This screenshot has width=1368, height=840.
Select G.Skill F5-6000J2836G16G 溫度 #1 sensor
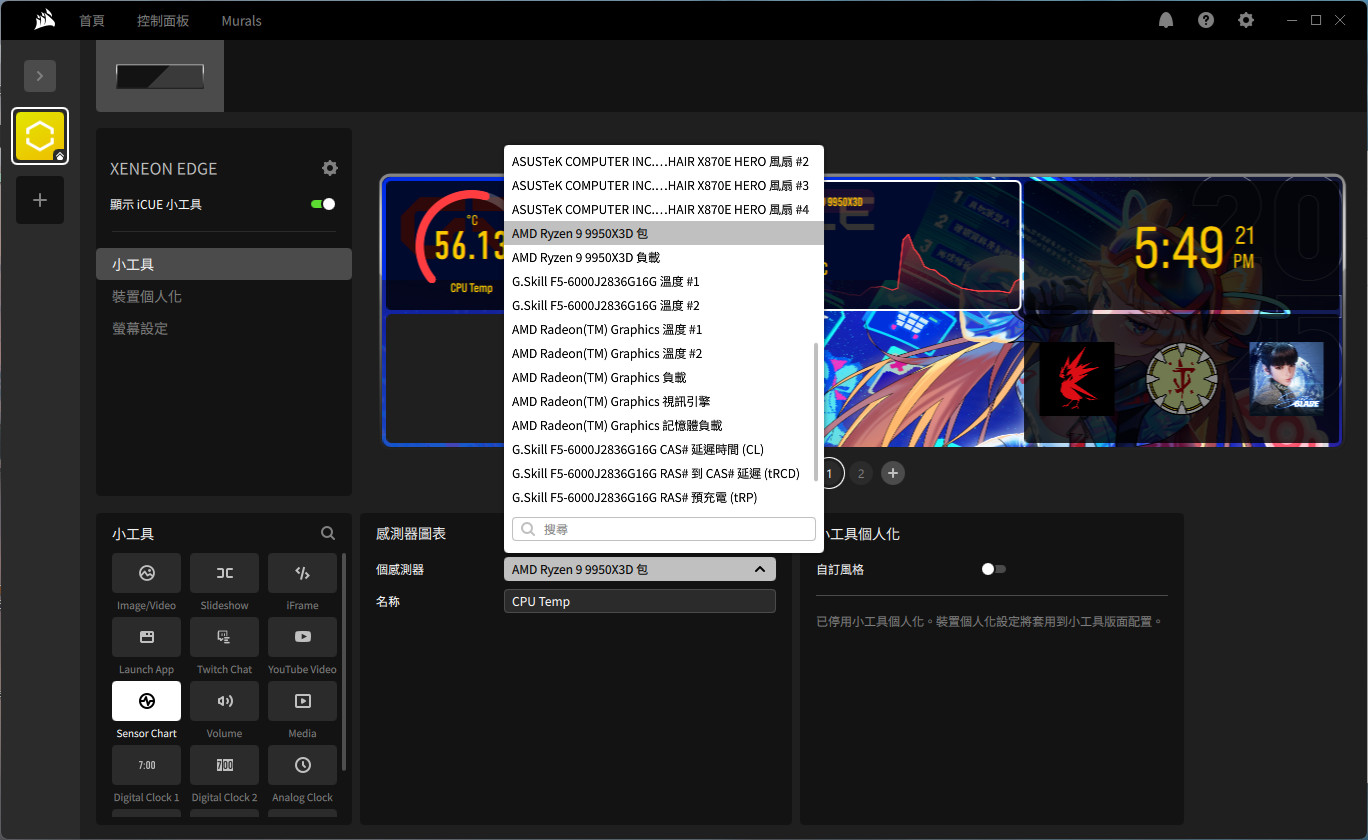pyautogui.click(x=664, y=281)
